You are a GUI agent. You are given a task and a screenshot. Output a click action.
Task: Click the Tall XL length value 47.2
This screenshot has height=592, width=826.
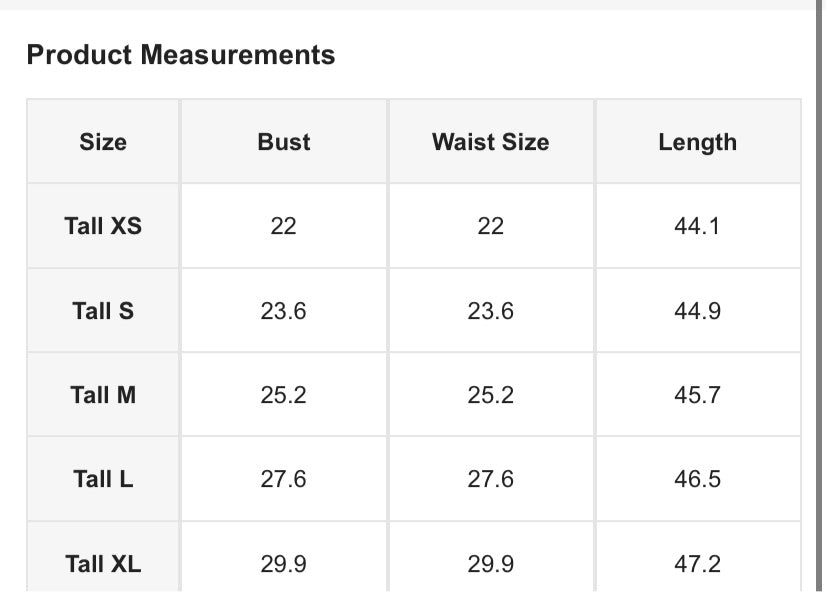pos(697,564)
